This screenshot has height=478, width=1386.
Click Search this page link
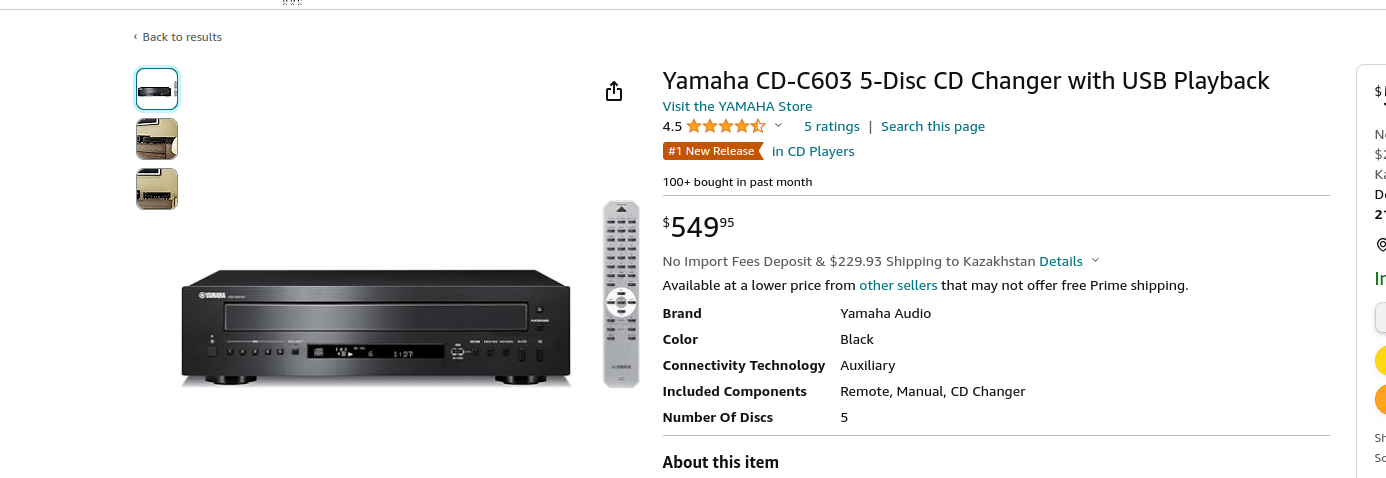point(933,126)
